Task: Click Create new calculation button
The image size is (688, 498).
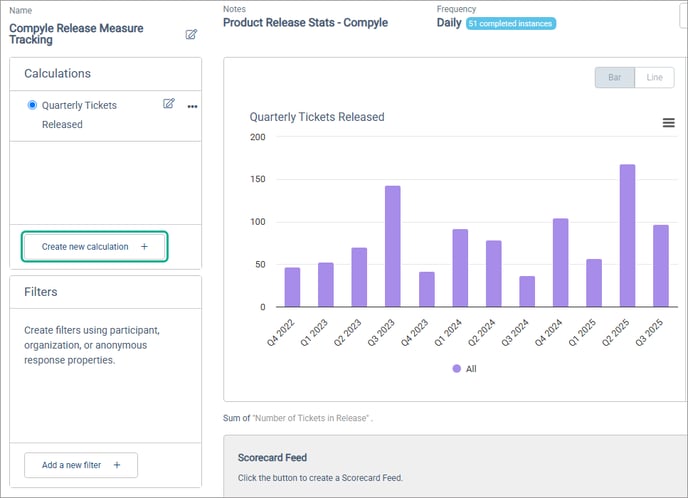Action: (x=95, y=246)
